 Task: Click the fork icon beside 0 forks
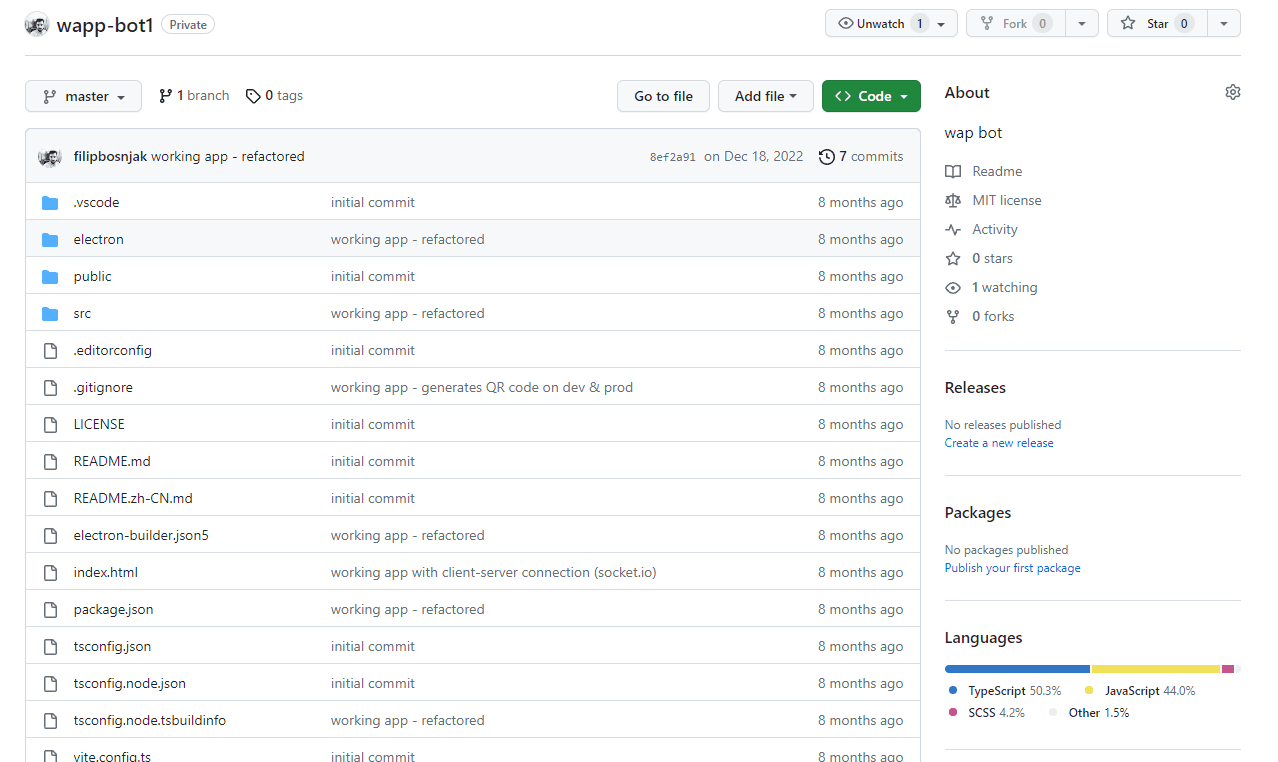(x=953, y=316)
